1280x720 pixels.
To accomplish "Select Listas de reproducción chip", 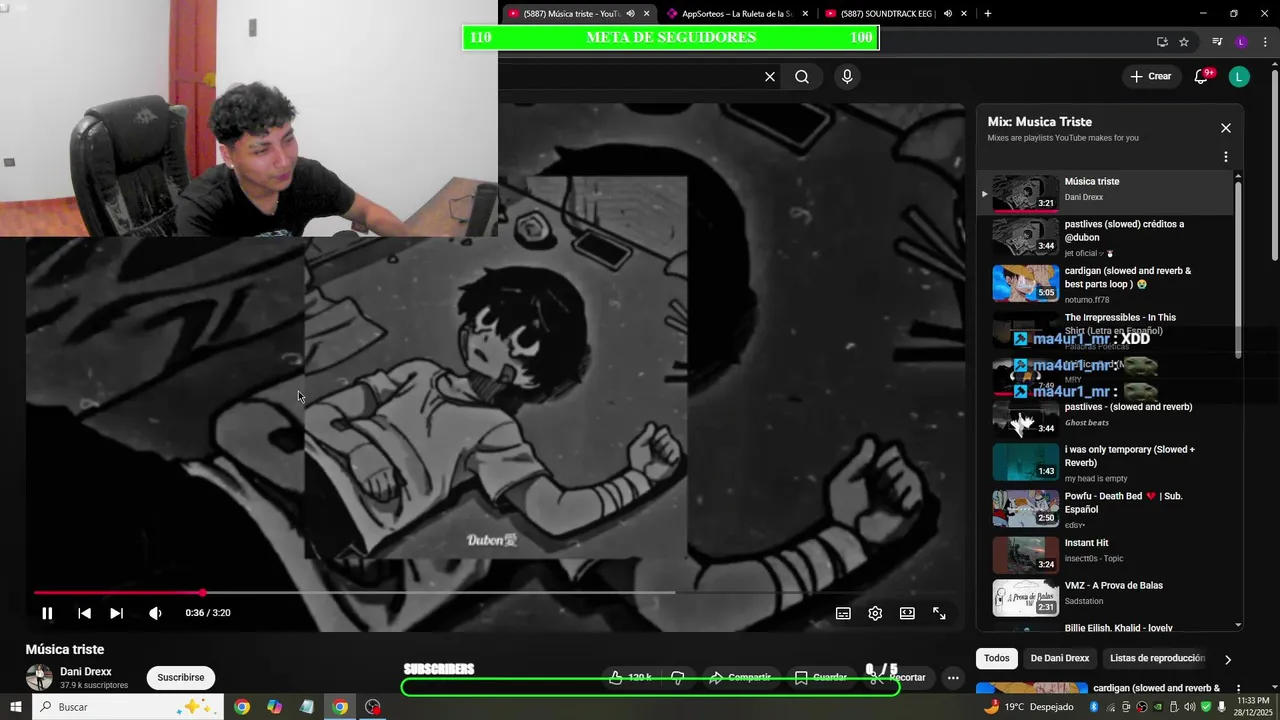I will coord(1157,658).
